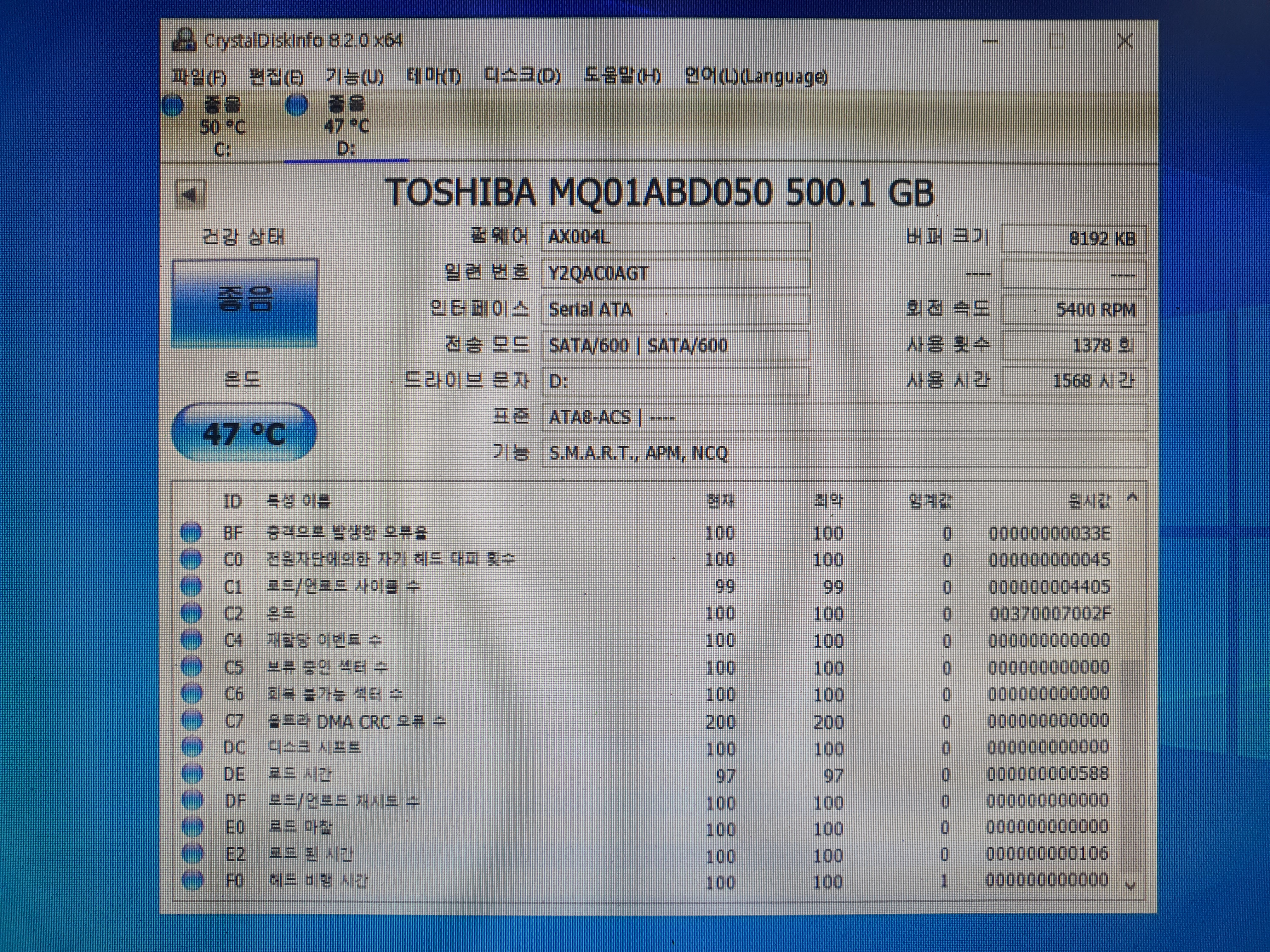The image size is (1270, 952).
Task: Open the 테마(T) menu
Action: (433, 76)
